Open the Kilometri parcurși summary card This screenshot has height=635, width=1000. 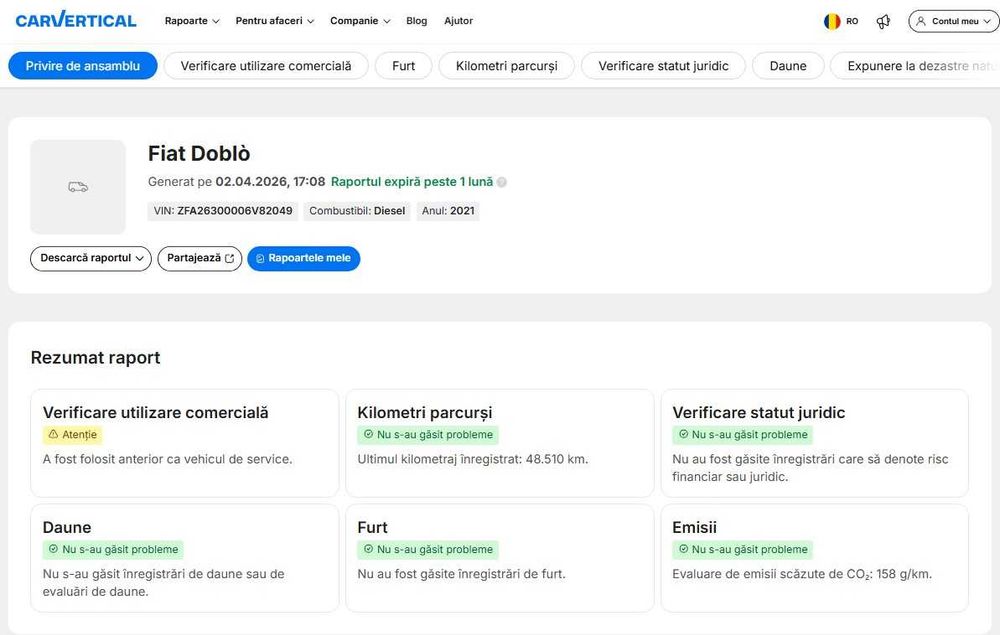click(499, 443)
